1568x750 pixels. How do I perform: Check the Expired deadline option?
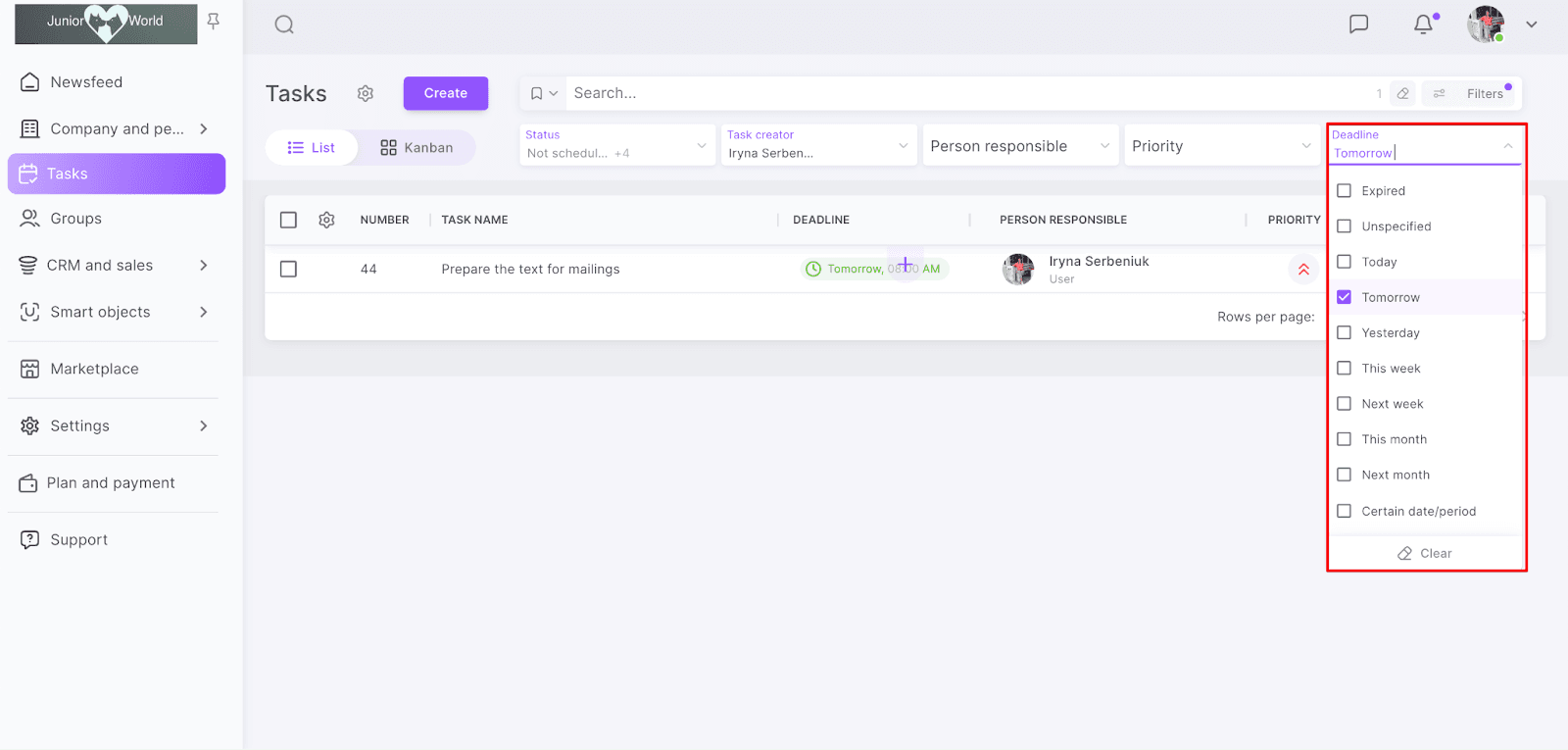click(1345, 191)
